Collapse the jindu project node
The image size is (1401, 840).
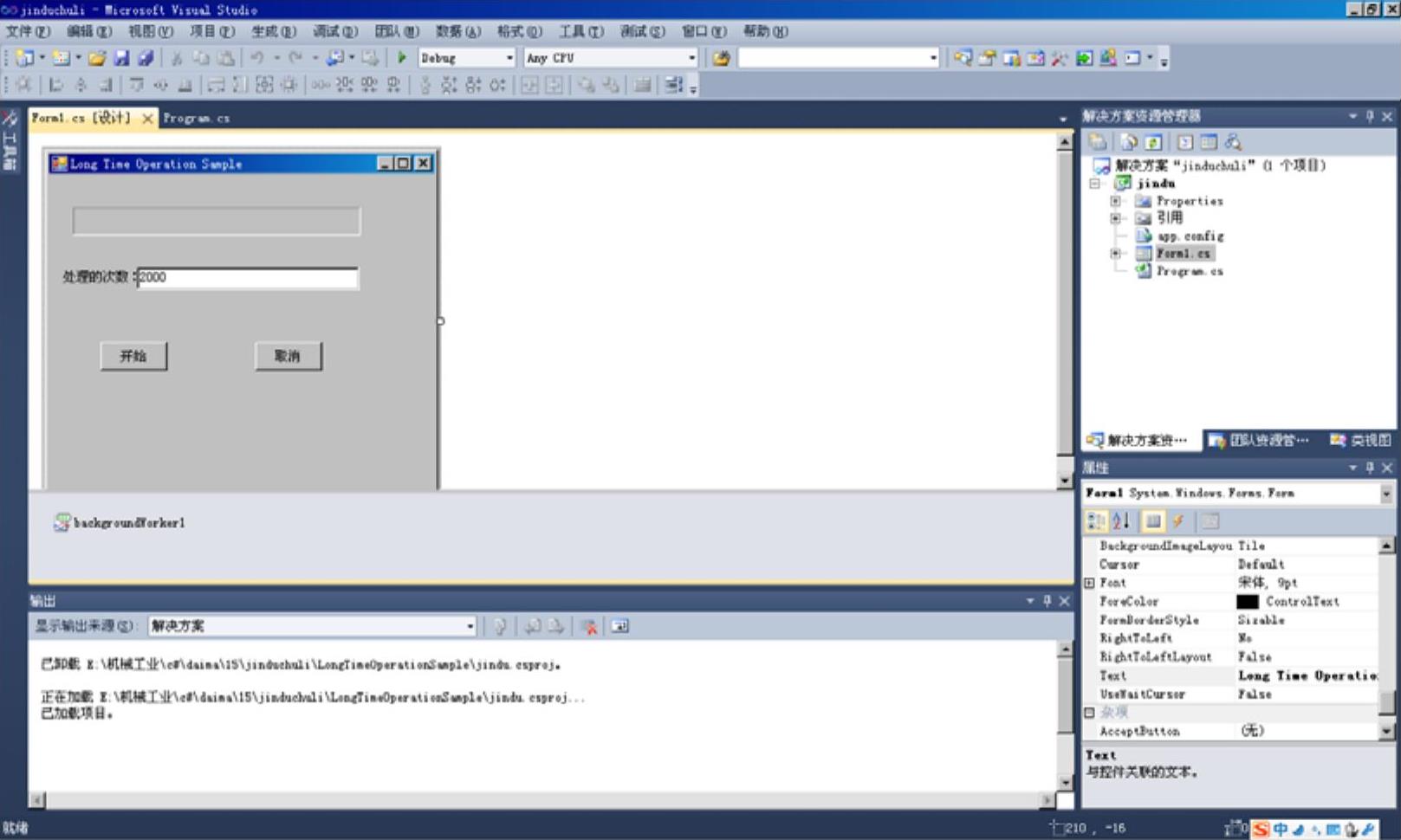click(1094, 184)
